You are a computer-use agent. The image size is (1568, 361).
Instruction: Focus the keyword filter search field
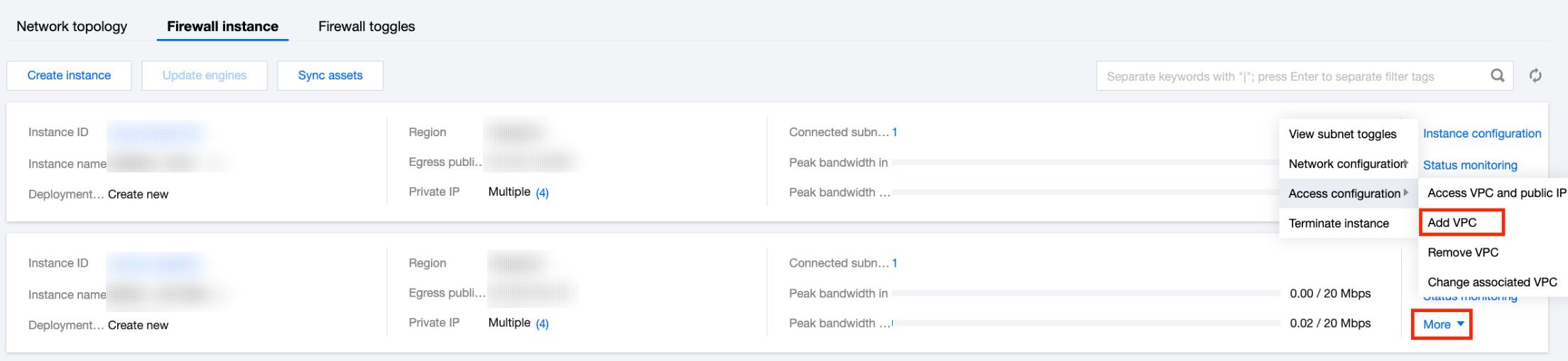(1292, 77)
